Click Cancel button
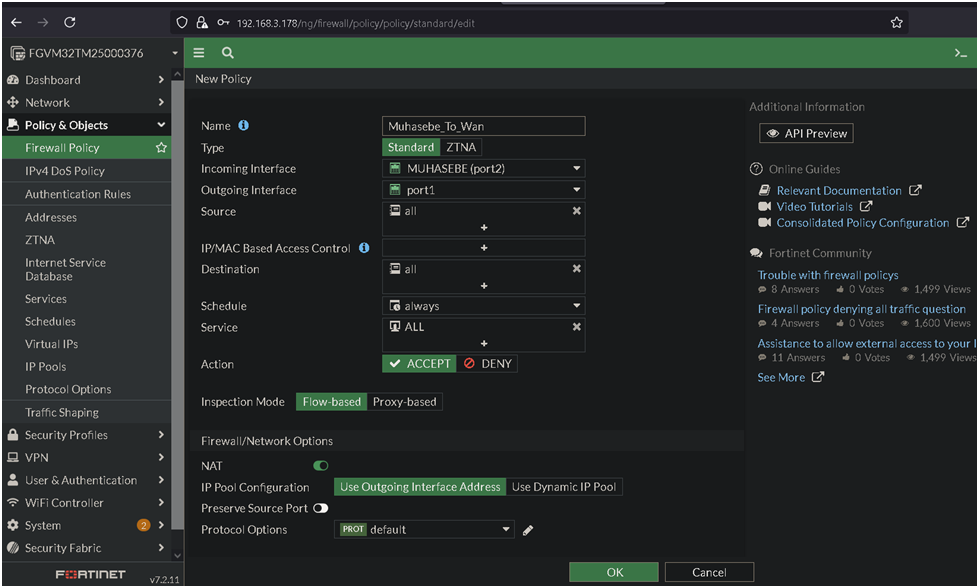The height and width of the screenshot is (588, 979). point(709,572)
